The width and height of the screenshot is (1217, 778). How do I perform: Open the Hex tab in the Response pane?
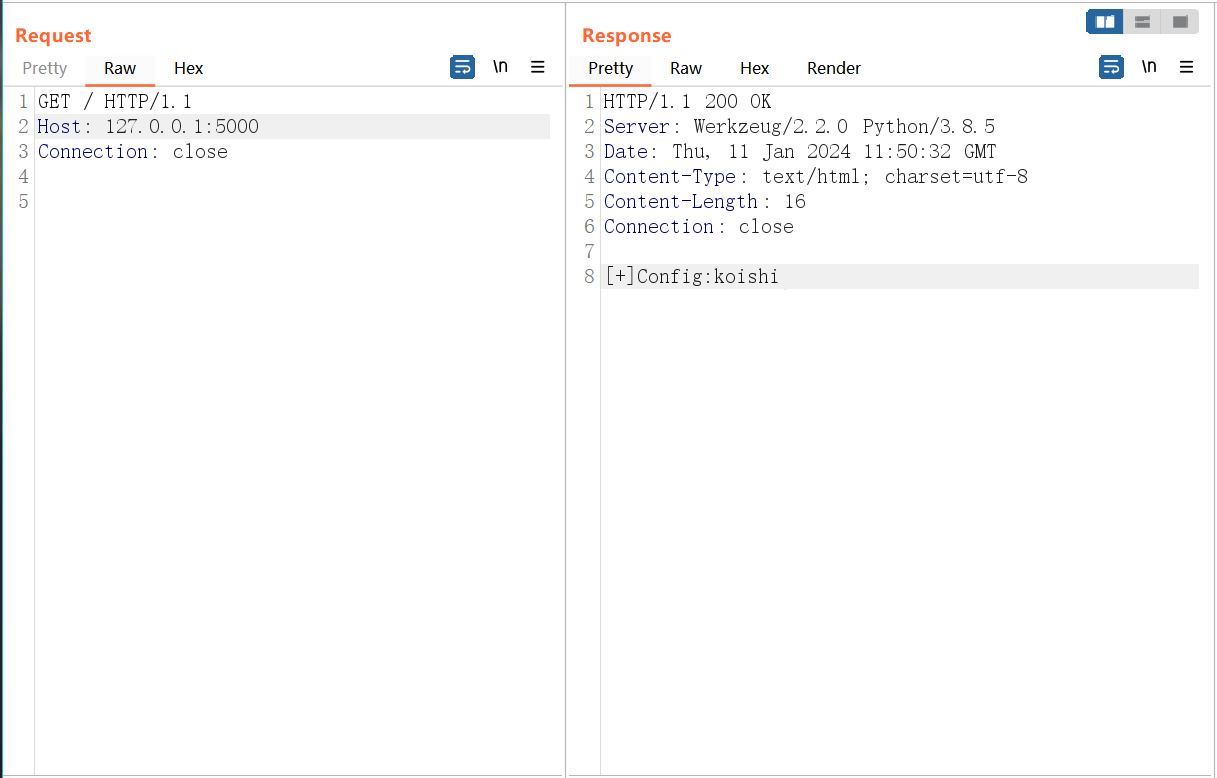754,68
